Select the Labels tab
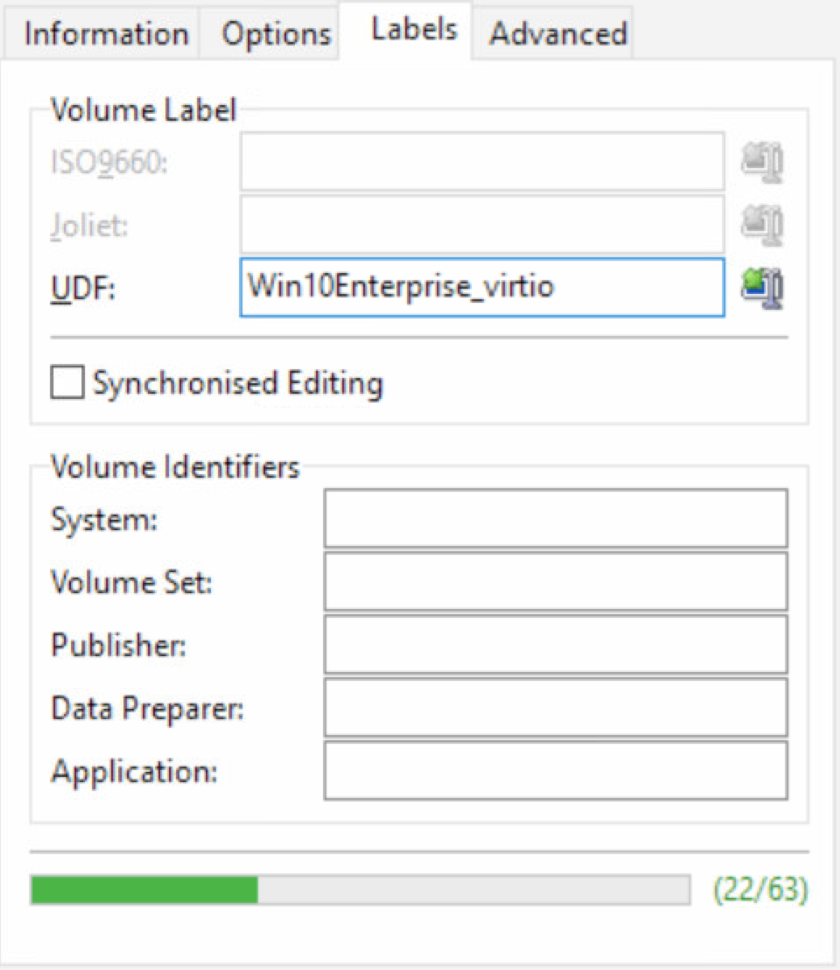The image size is (840, 970). (x=414, y=30)
